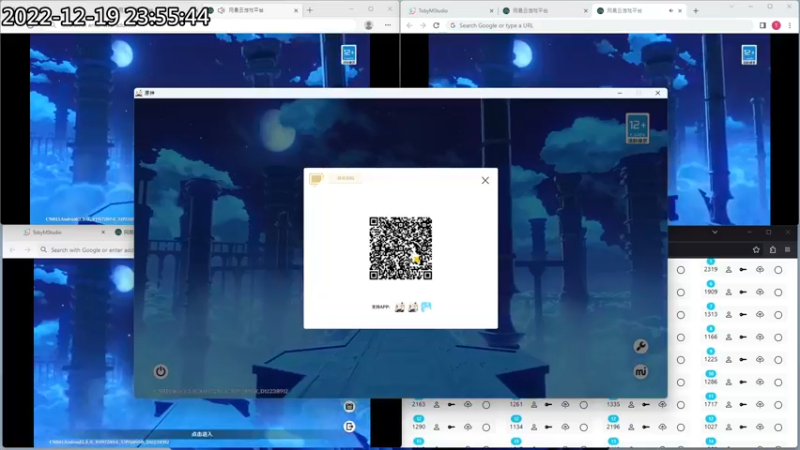Click the calendar icon in bottom-left game page
The width and height of the screenshot is (800, 450).
coord(349,406)
